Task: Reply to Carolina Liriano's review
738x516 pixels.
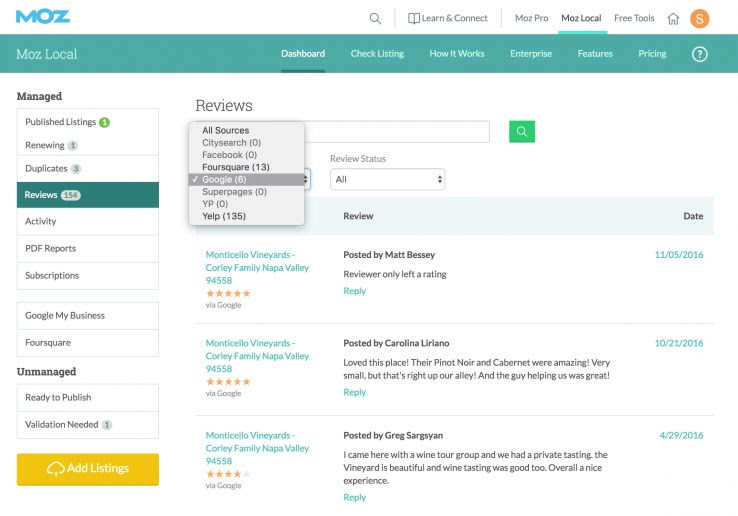Action: pyautogui.click(x=354, y=392)
